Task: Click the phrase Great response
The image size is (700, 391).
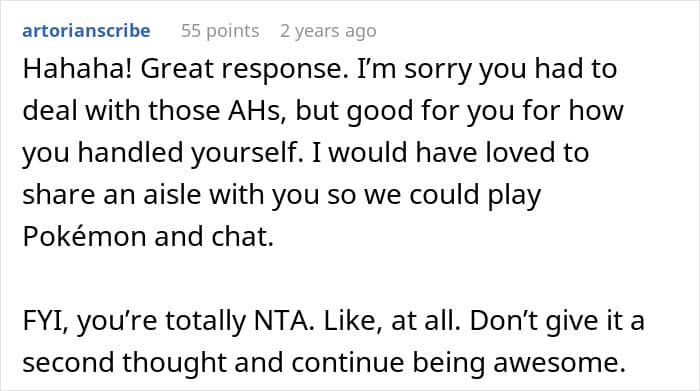Action: click(244, 70)
